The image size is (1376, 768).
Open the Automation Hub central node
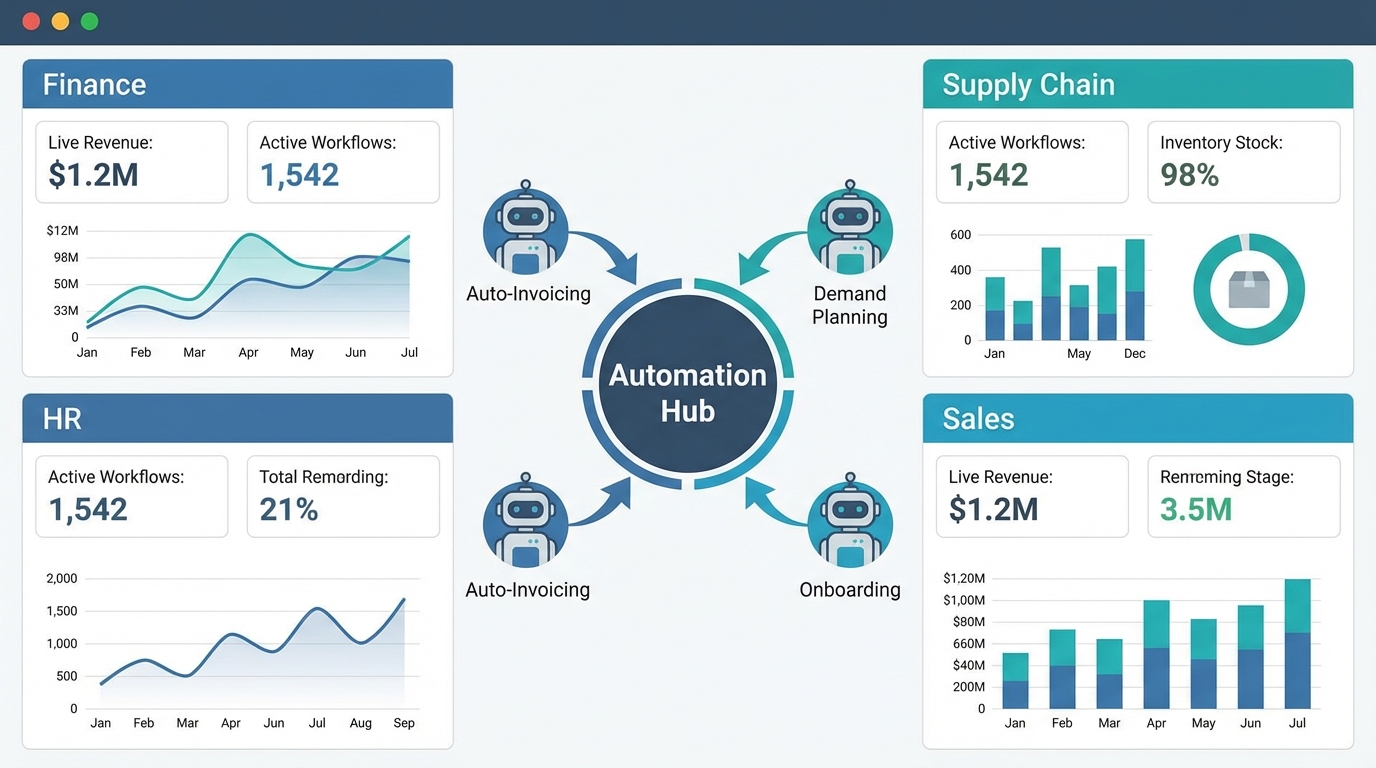(686, 392)
